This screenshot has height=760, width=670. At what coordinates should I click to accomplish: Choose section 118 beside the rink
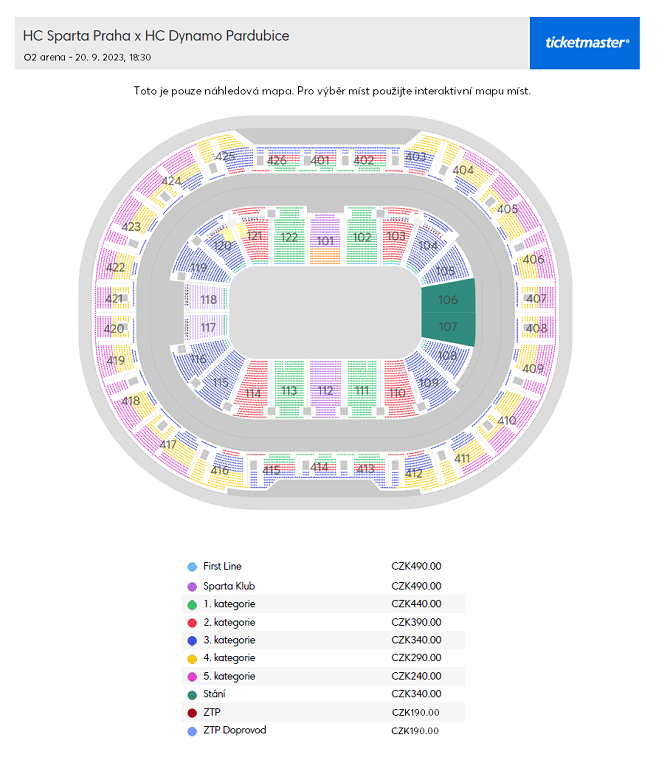(207, 300)
